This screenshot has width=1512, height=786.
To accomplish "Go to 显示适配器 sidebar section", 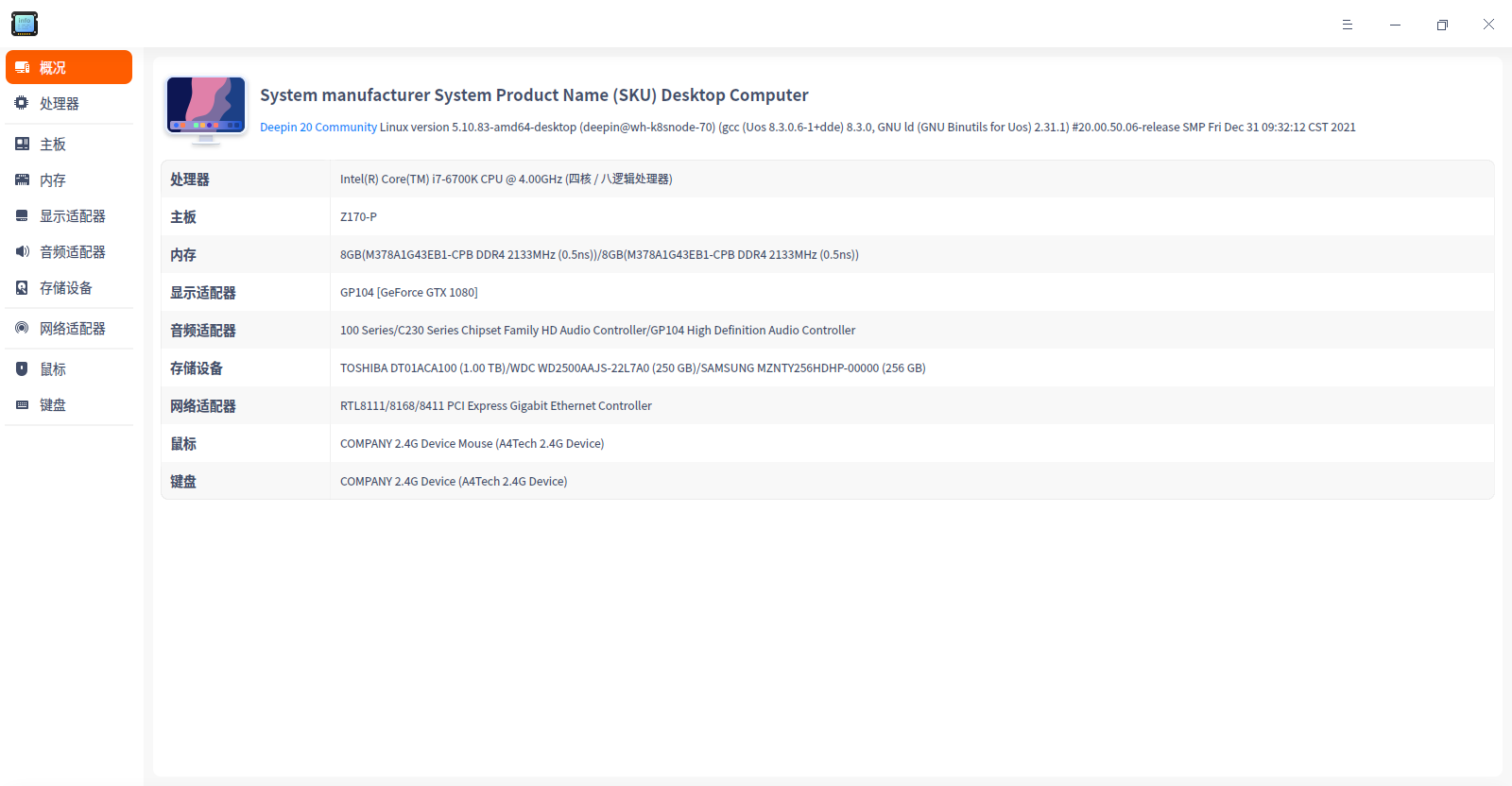I will coord(69,215).
